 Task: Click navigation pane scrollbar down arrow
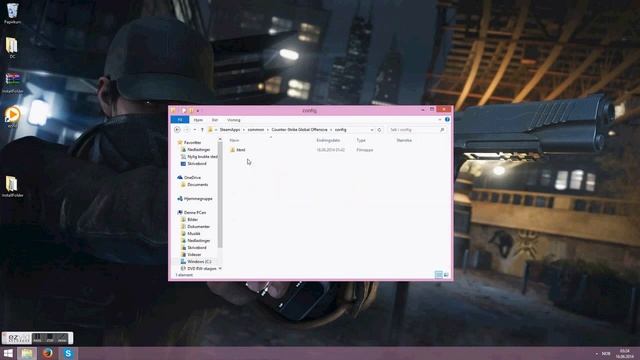tap(220, 269)
